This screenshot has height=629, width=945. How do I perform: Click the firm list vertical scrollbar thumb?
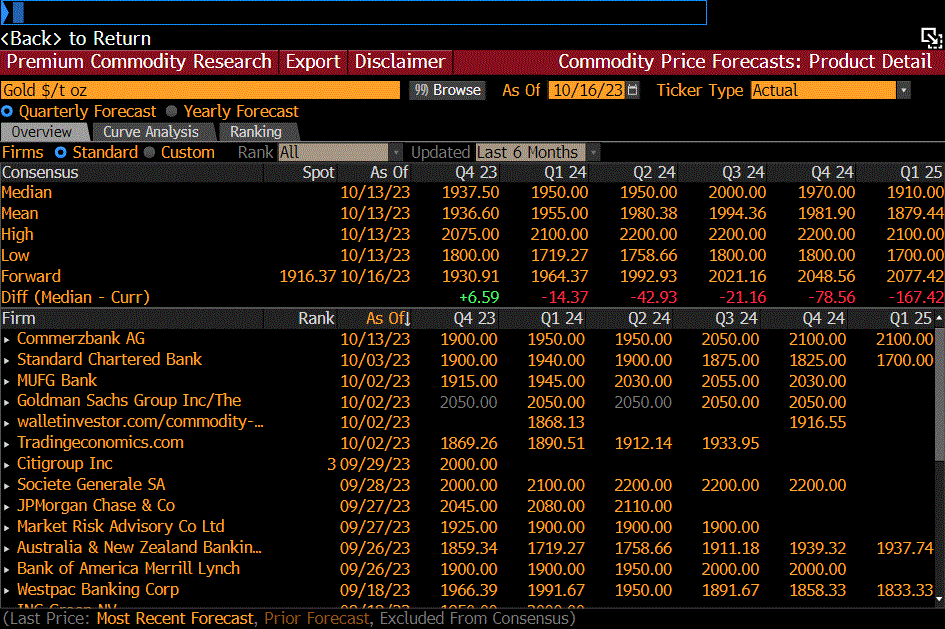(939, 394)
